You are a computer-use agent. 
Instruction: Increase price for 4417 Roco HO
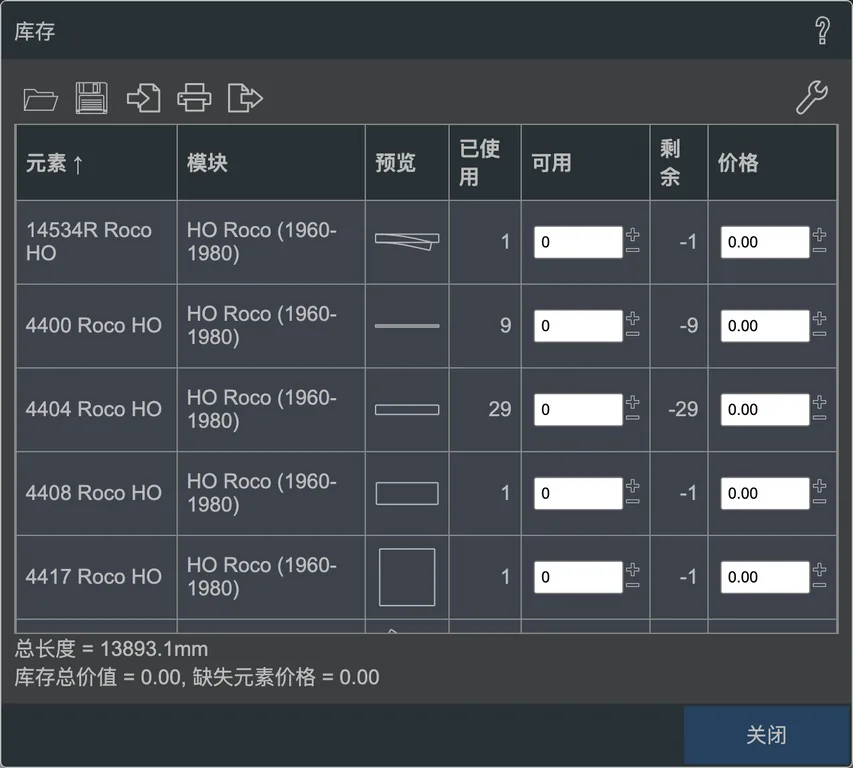coord(819,570)
